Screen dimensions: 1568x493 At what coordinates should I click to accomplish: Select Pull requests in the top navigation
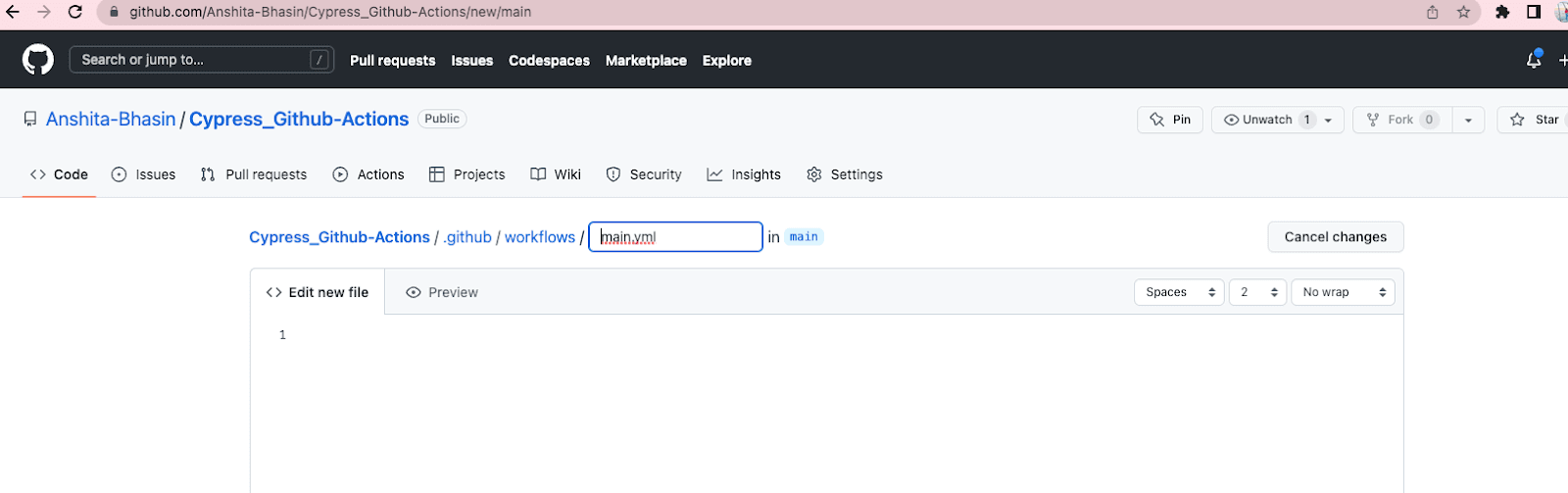click(x=393, y=60)
